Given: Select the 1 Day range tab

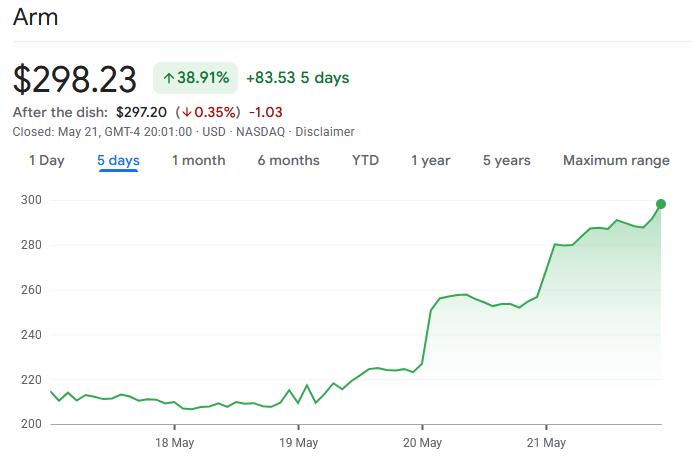Looking at the screenshot, I should (x=47, y=160).
